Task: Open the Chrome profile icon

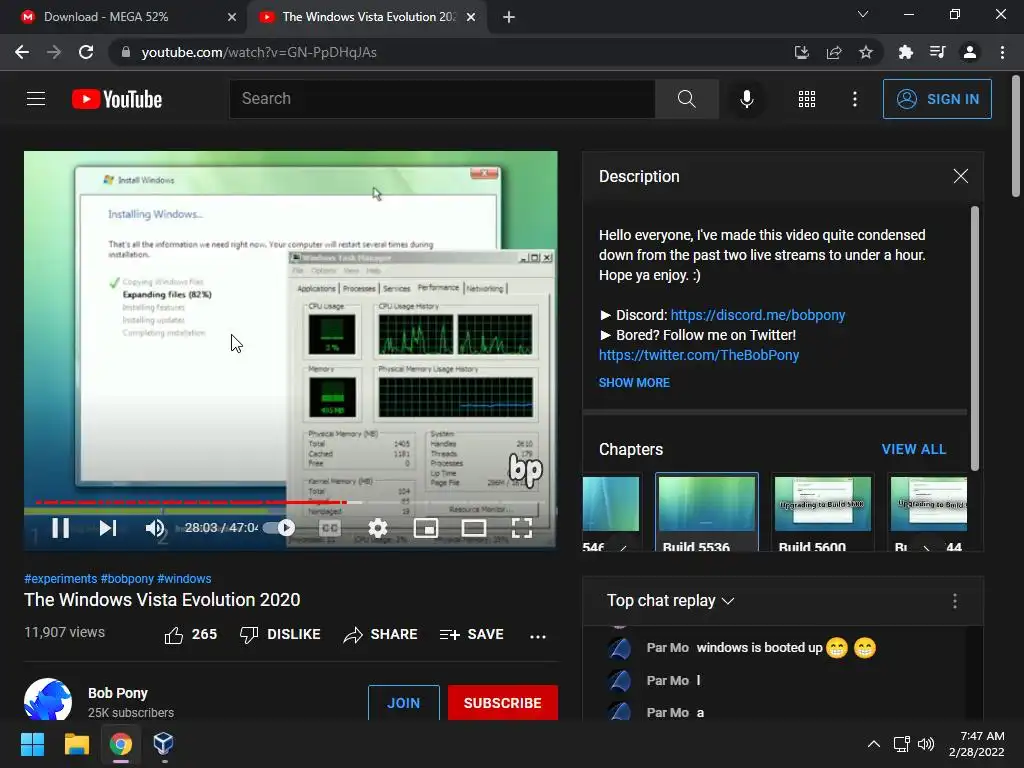Action: click(970, 52)
